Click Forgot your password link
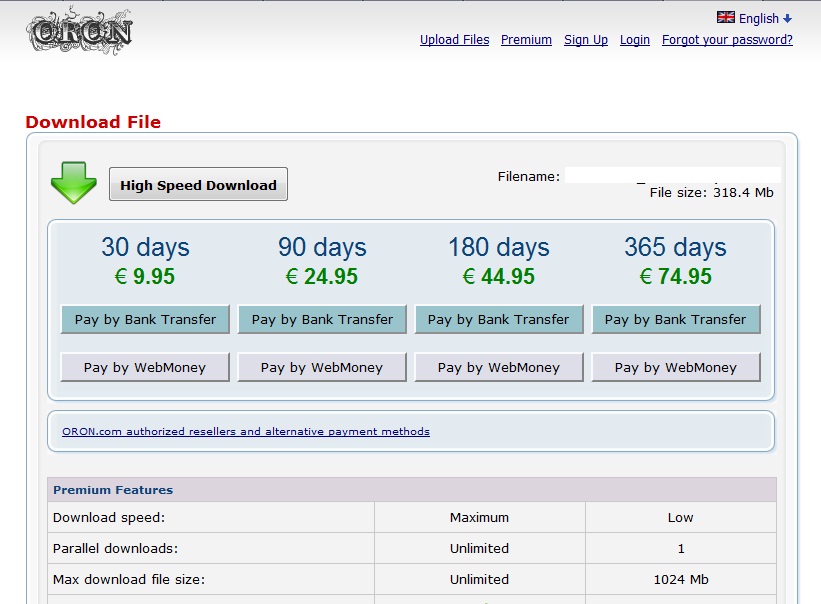This screenshot has height=604, width=821. [x=727, y=40]
